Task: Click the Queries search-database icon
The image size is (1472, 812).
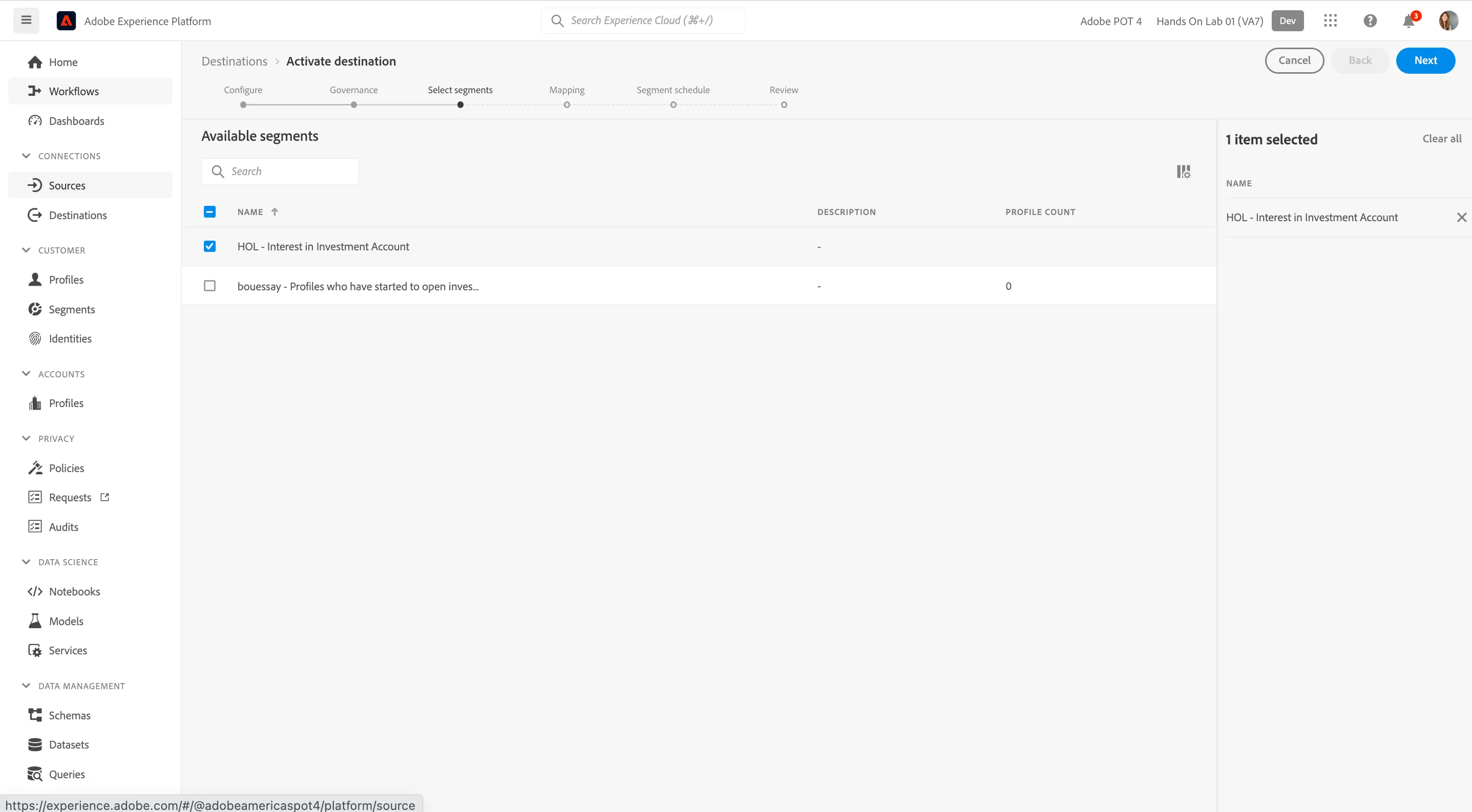Action: point(35,774)
